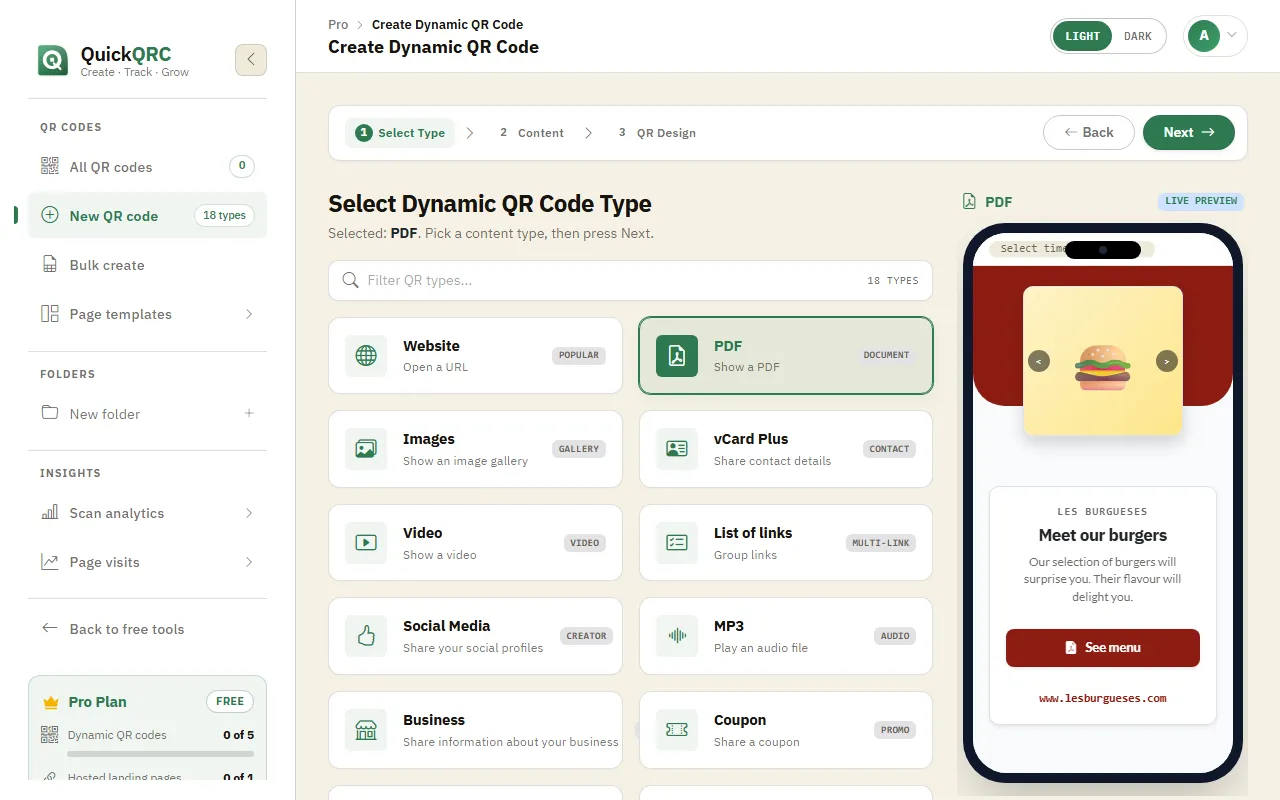
Task: Click the MP3 audio waveform icon
Action: [x=677, y=636]
